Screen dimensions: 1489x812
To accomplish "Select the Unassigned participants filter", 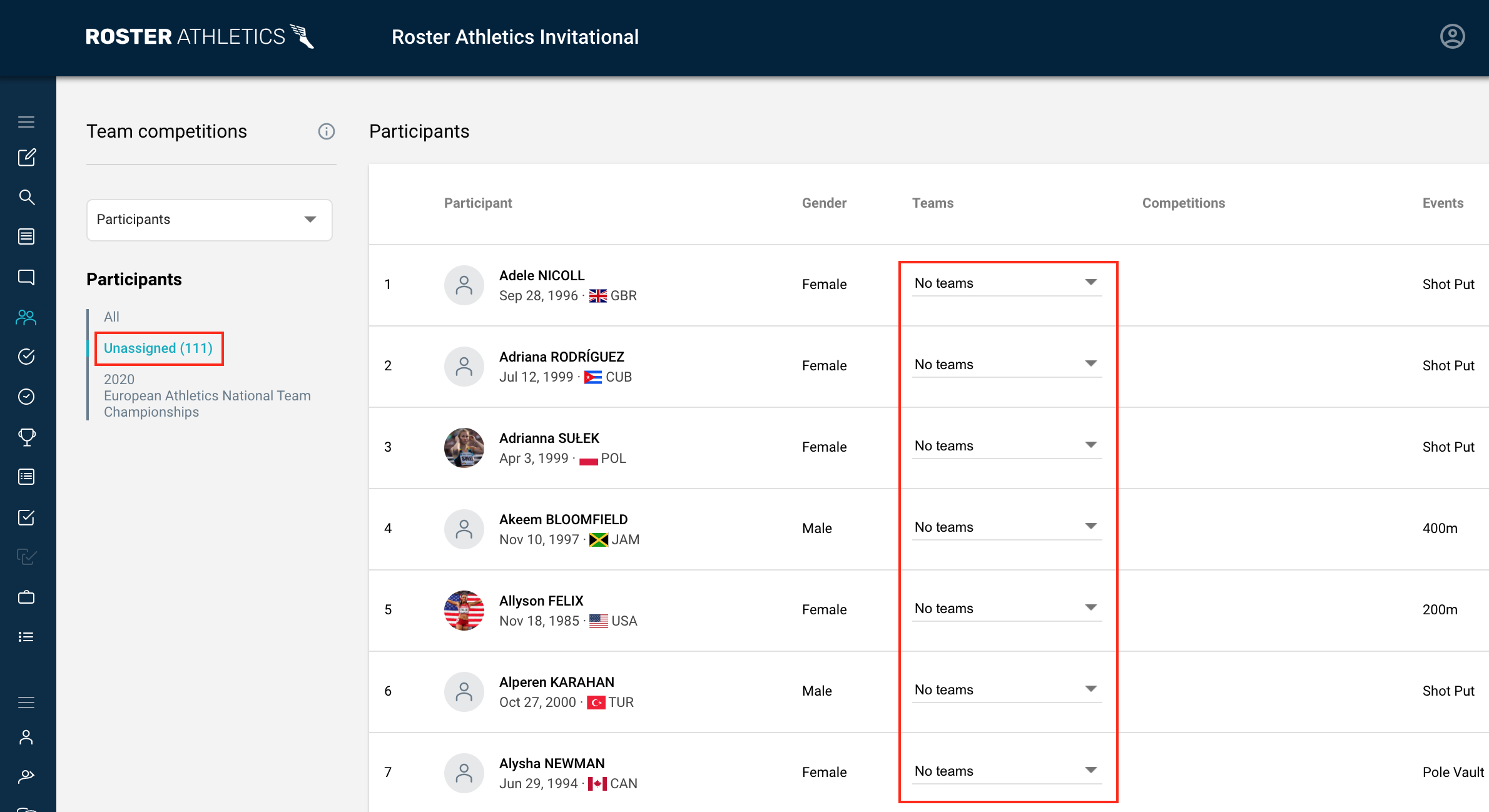I will click(158, 348).
